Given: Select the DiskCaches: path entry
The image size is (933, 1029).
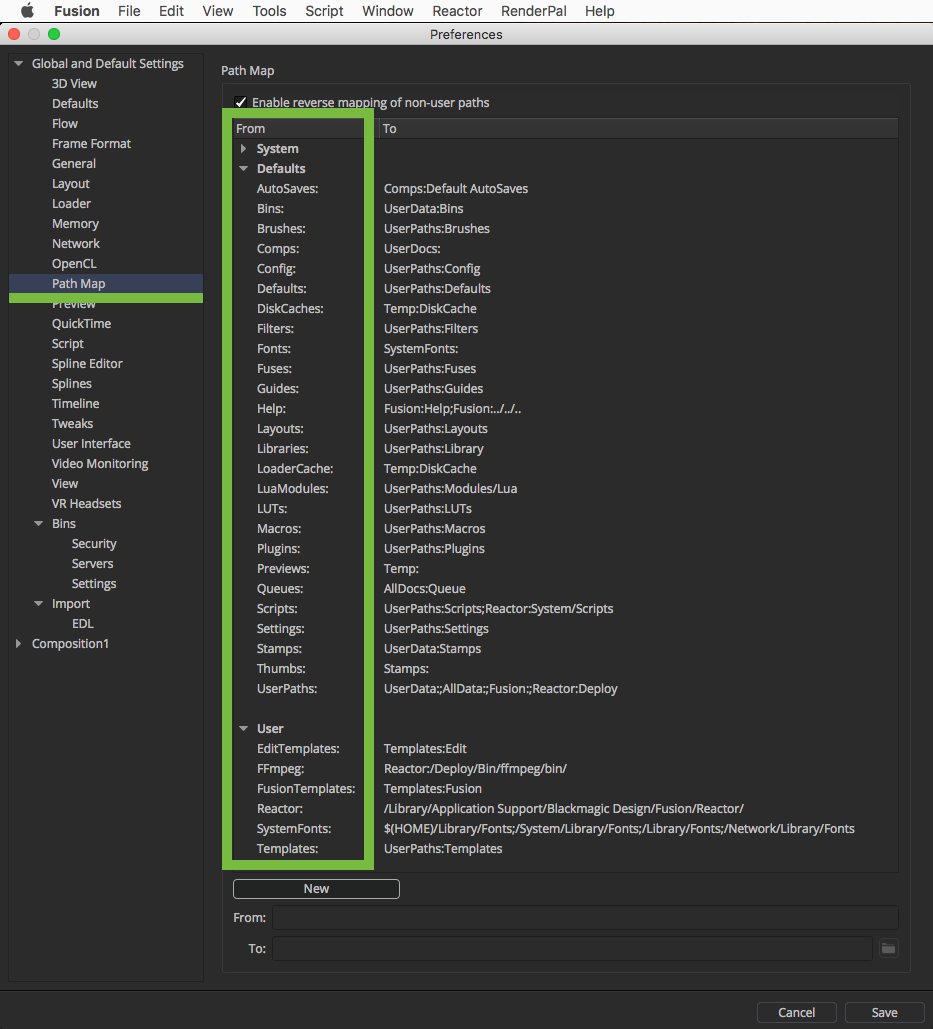Looking at the screenshot, I should click(x=290, y=309).
